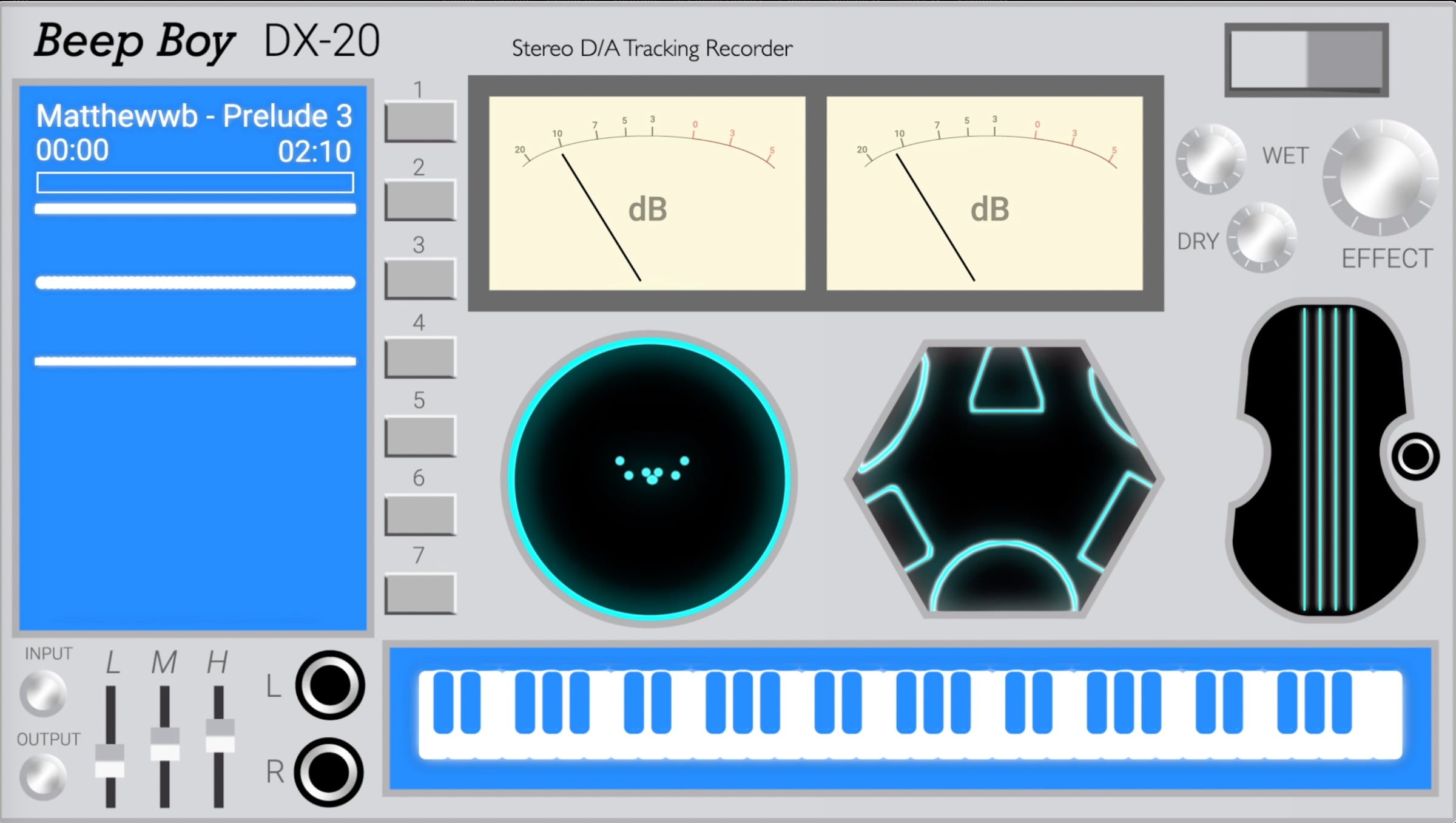The height and width of the screenshot is (823, 1456).
Task: Click the DRY knob
Action: 1261,237
